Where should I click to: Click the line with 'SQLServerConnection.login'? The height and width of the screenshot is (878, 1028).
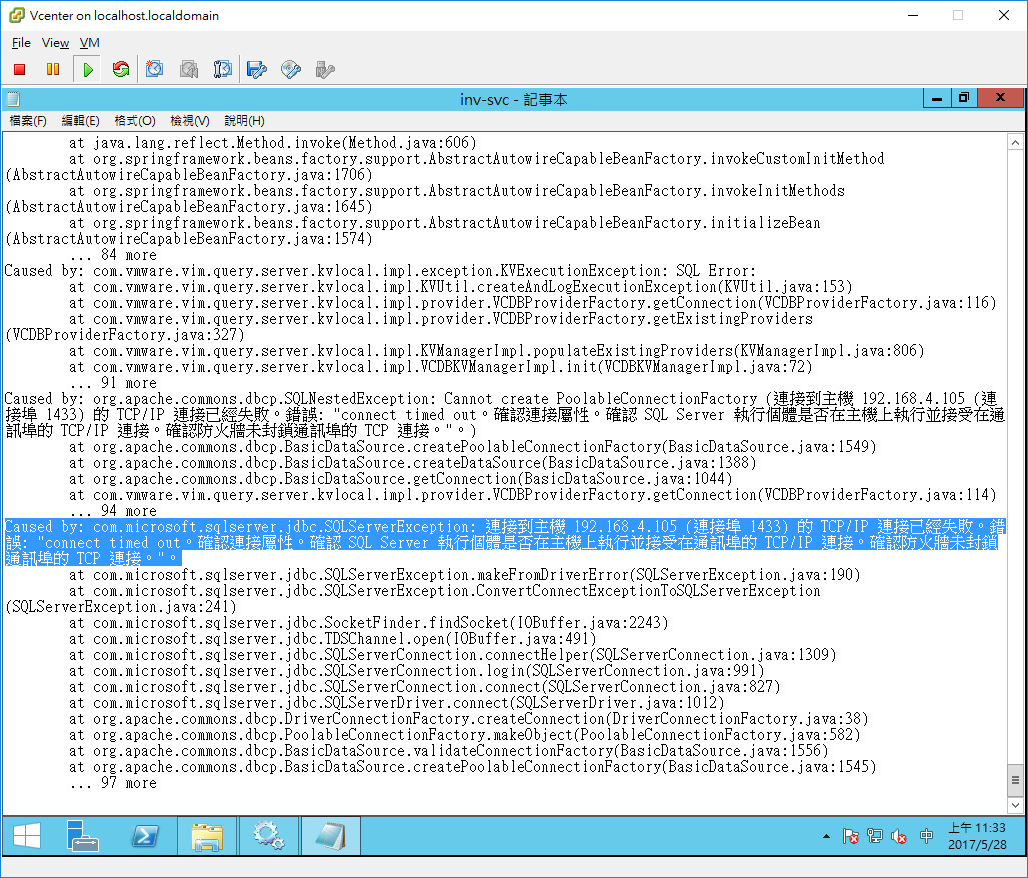416,671
